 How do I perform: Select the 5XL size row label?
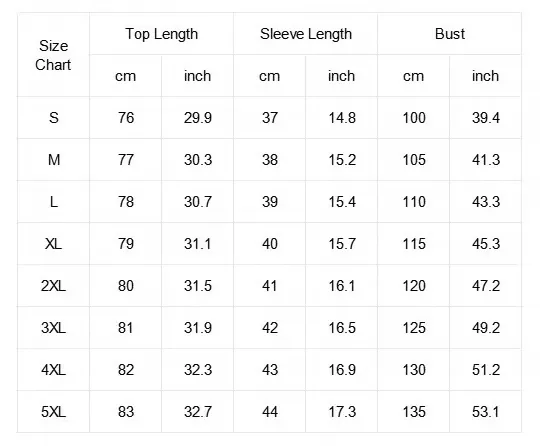tap(53, 412)
